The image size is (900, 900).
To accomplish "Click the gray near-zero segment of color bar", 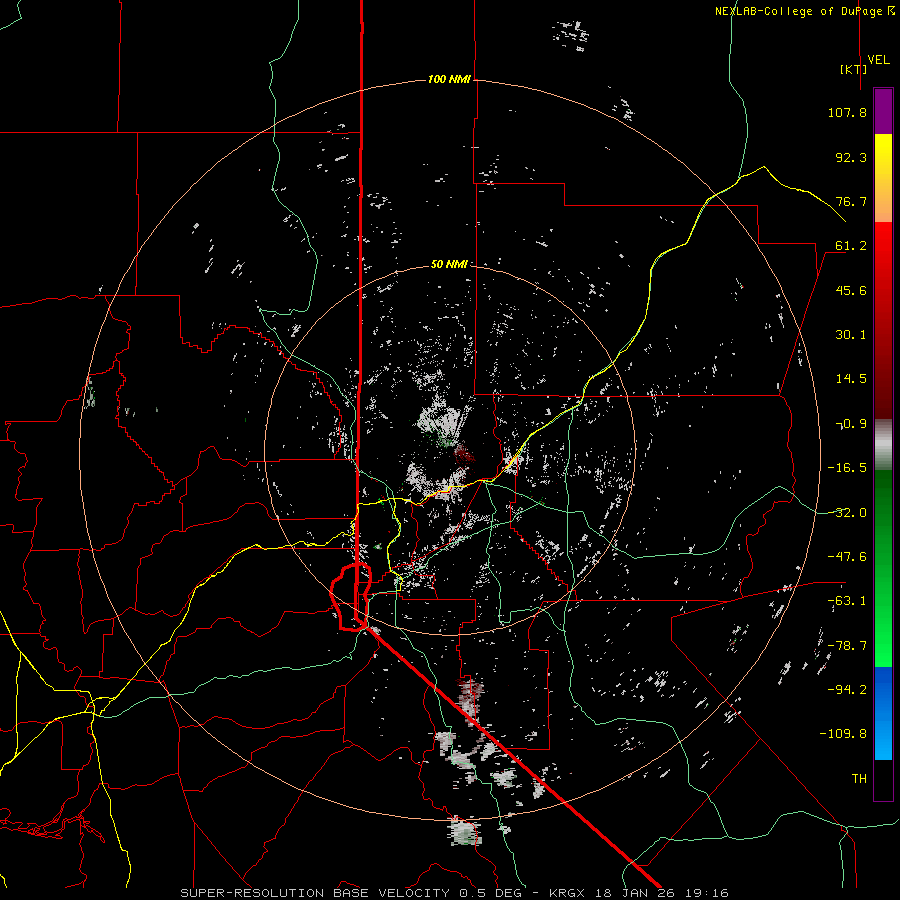I will pyautogui.click(x=883, y=444).
